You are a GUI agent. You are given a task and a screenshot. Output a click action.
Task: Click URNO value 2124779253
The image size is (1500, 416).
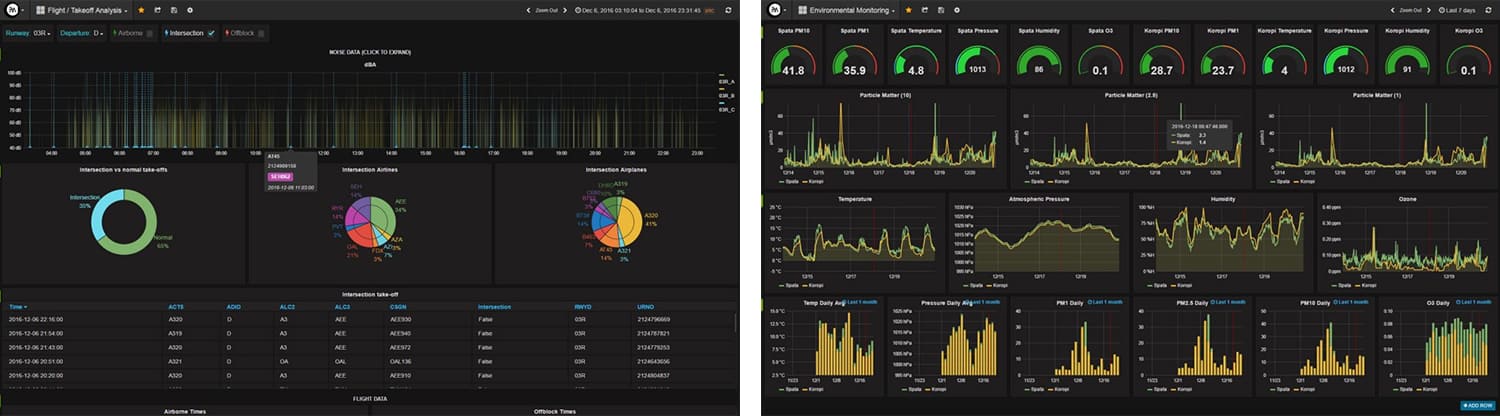pos(653,347)
